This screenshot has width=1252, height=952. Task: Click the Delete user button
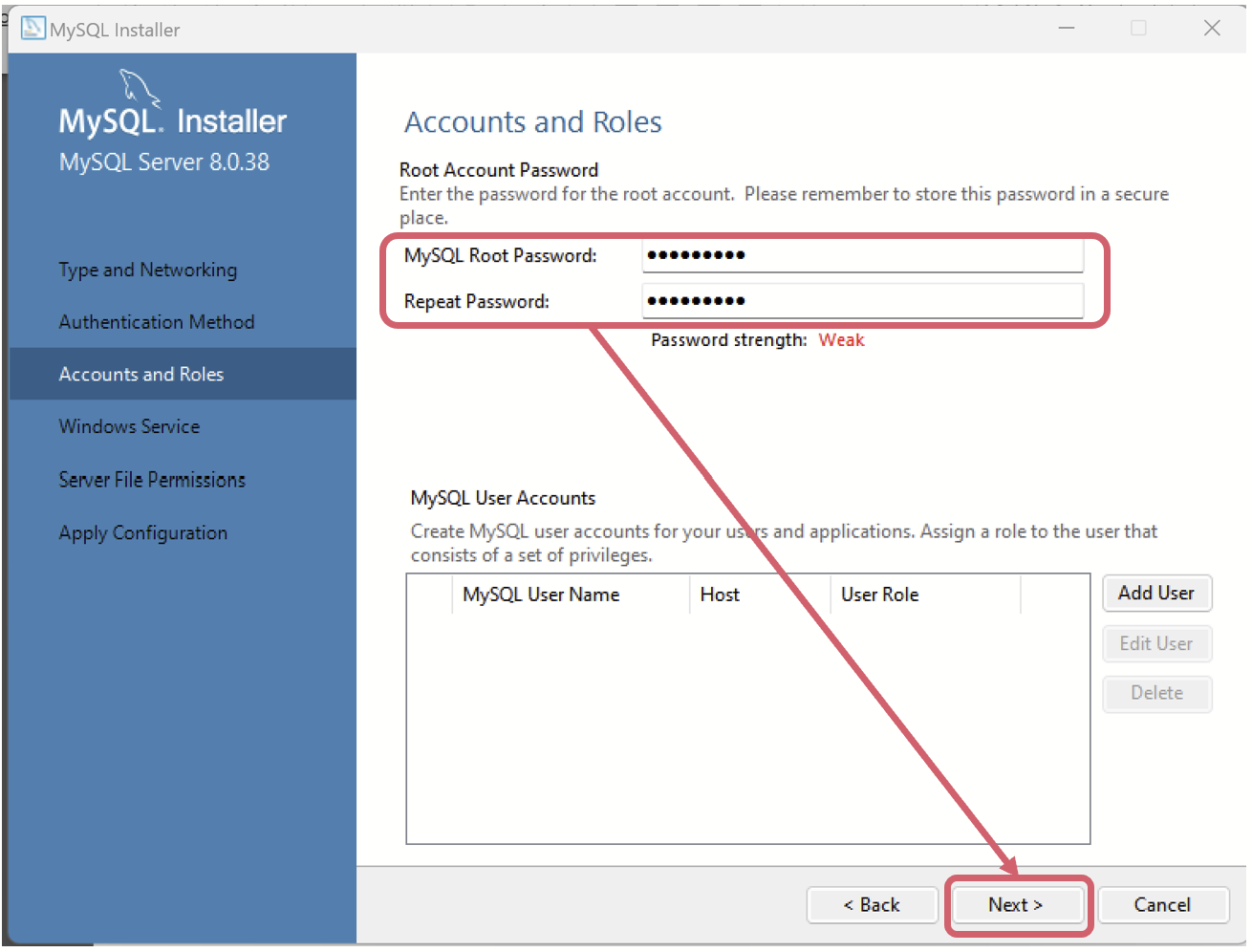click(1156, 694)
